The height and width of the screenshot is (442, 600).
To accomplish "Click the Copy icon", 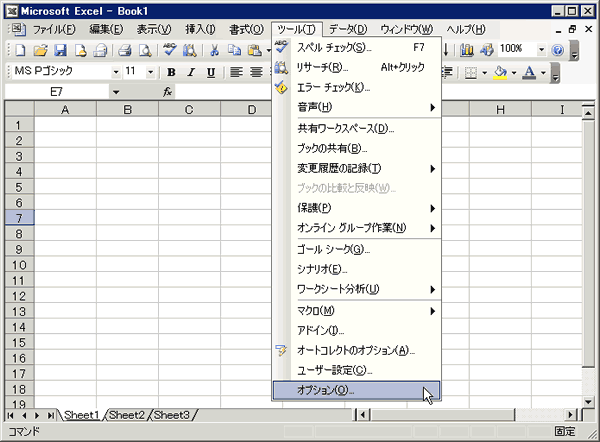I will click(x=234, y=50).
